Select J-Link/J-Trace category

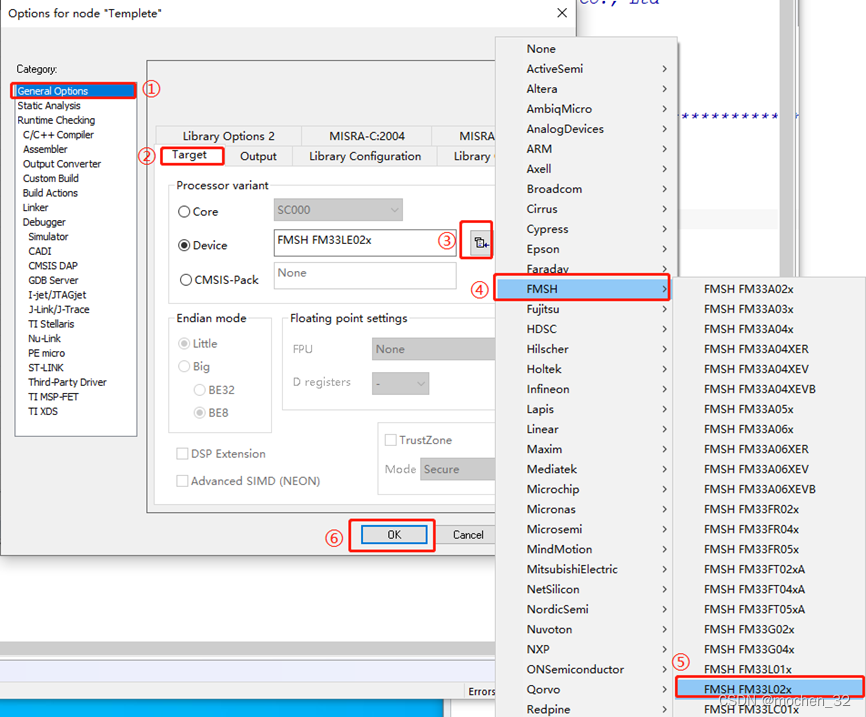(x=59, y=309)
